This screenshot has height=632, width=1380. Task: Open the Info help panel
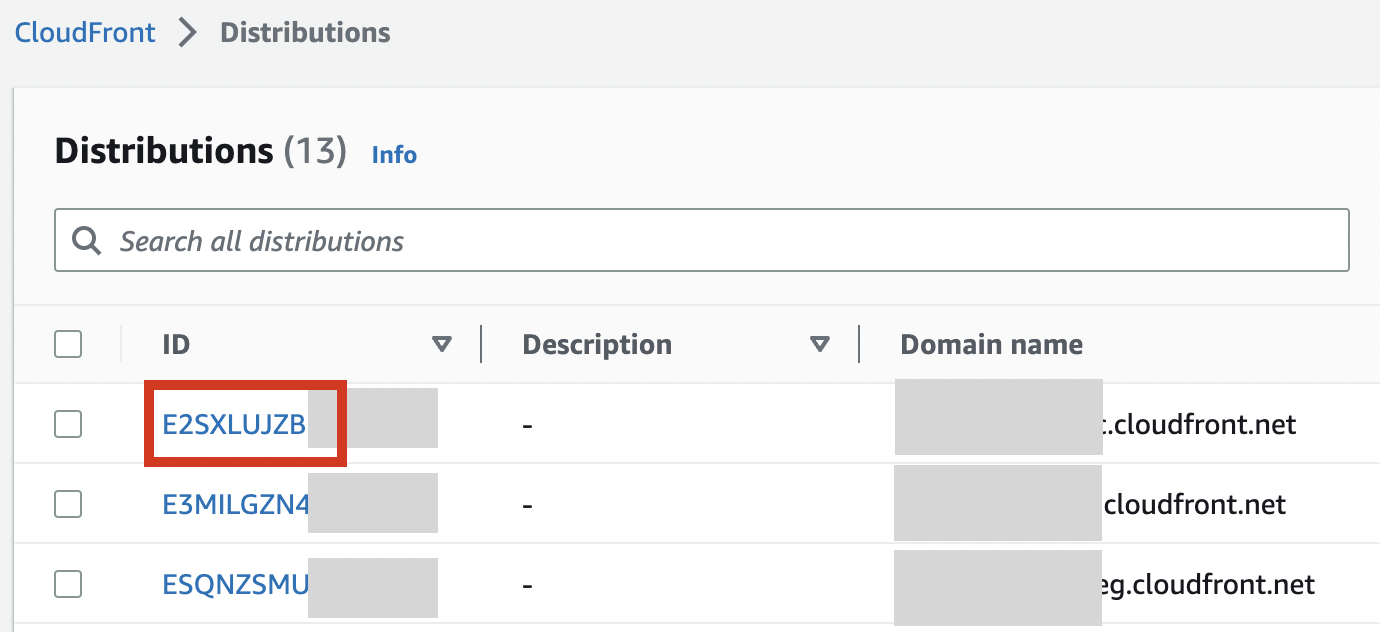pos(393,155)
